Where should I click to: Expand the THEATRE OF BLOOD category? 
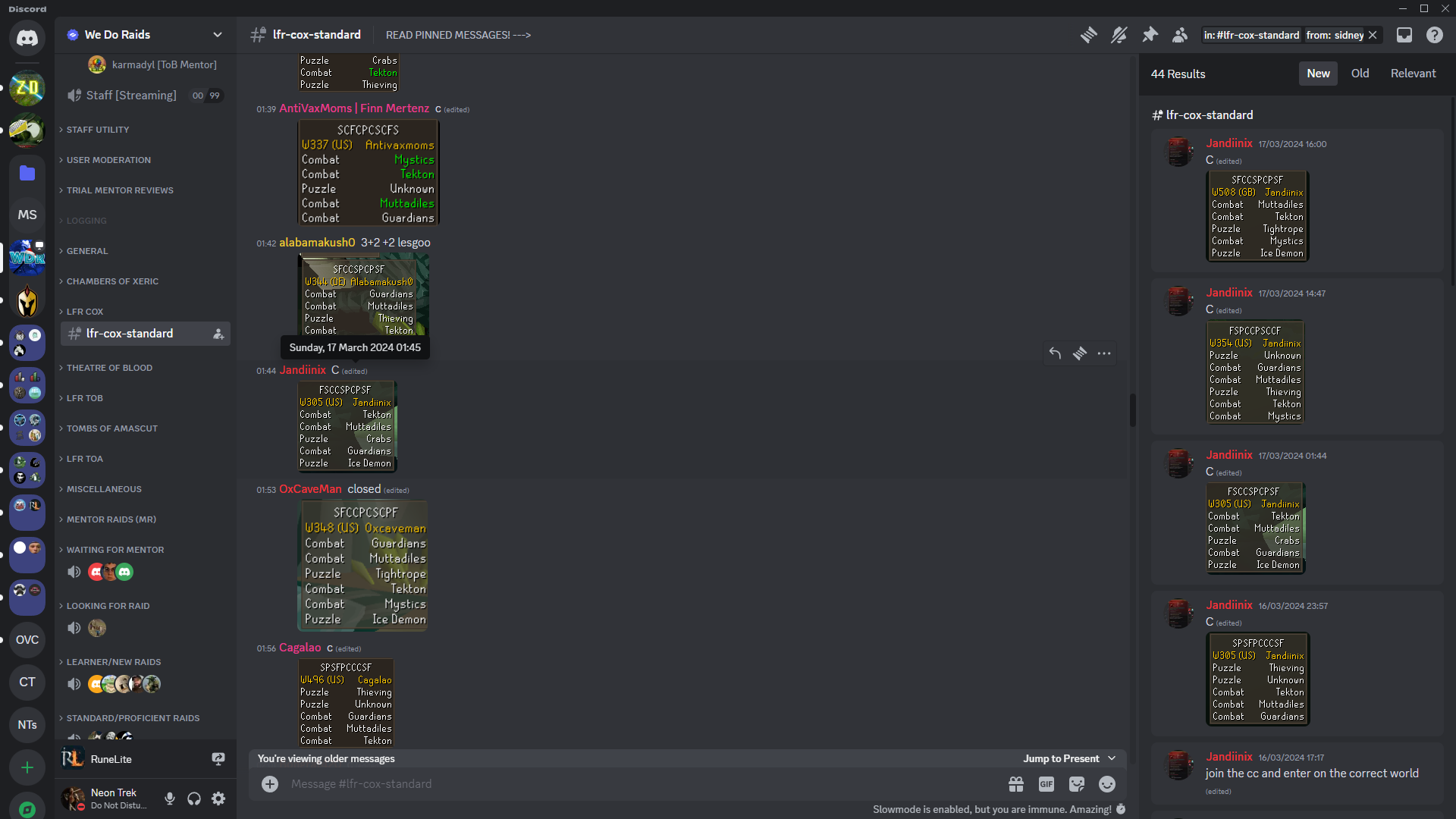(x=109, y=368)
